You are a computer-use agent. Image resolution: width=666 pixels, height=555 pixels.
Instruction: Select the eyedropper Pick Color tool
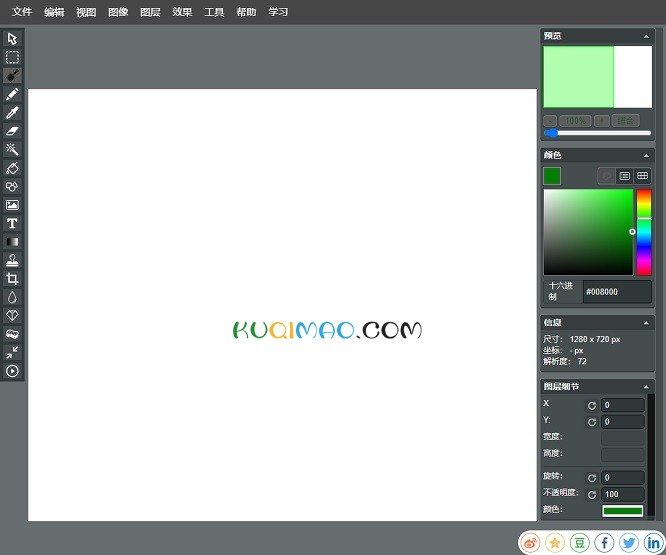[12, 113]
